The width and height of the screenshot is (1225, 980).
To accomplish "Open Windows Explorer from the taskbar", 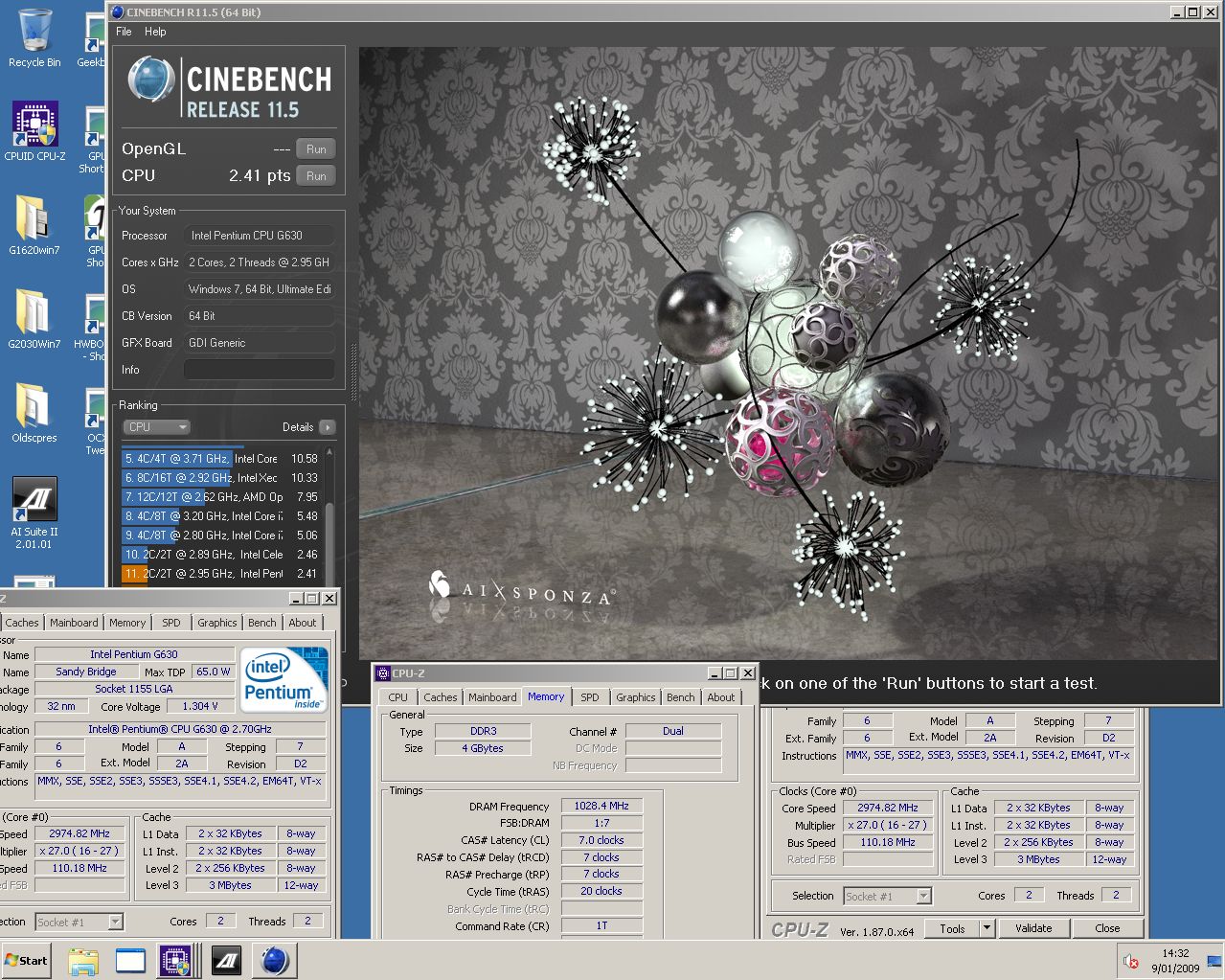I will click(83, 960).
